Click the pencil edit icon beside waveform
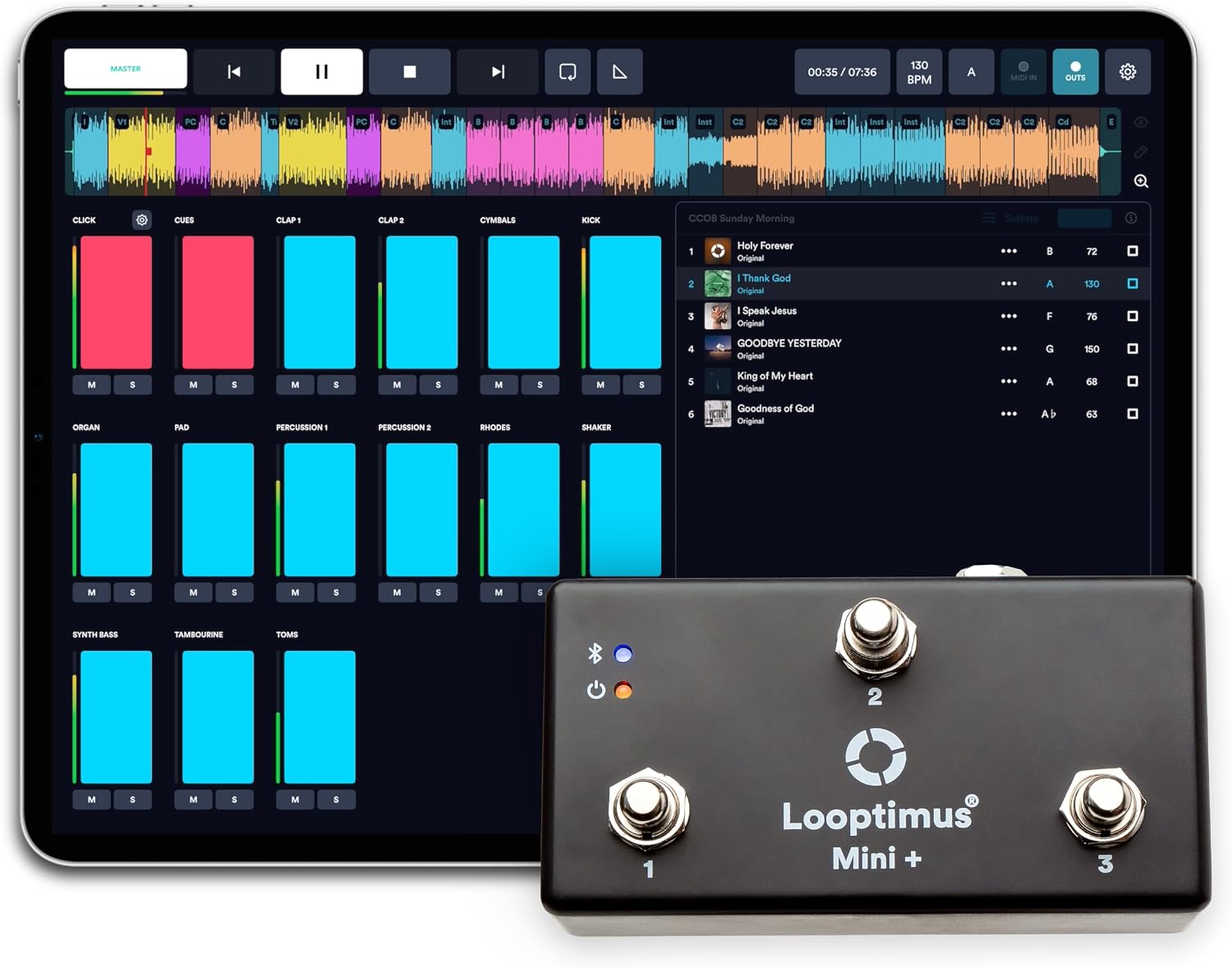The height and width of the screenshot is (968, 1232). [1141, 152]
